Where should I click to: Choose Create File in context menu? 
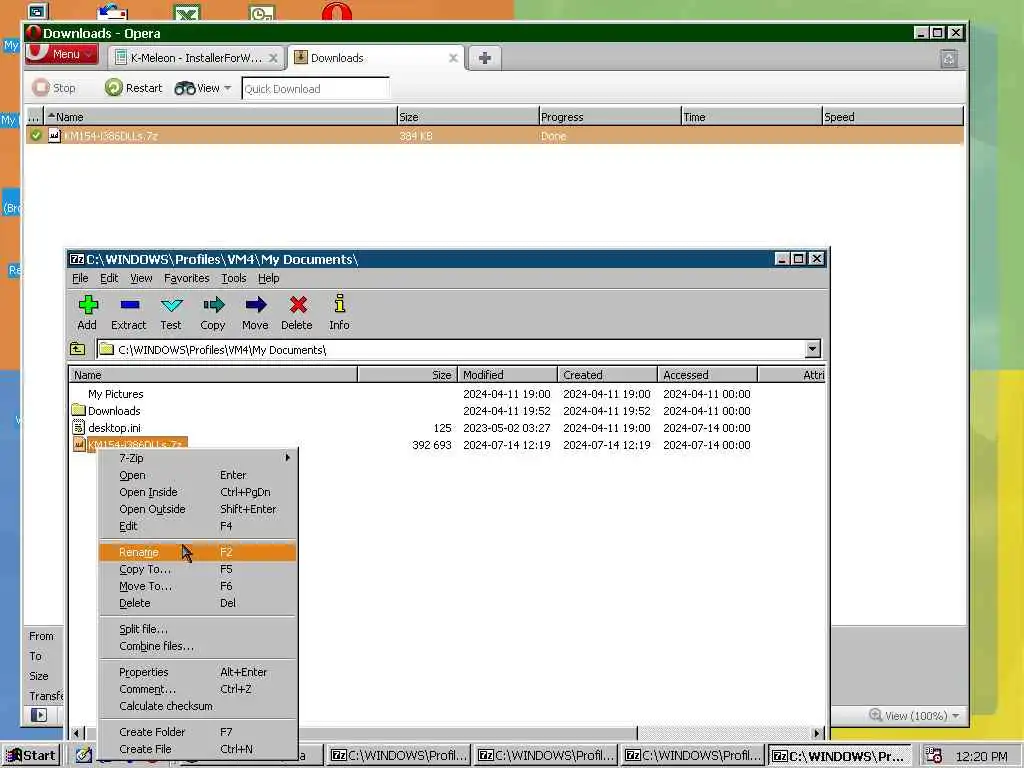coord(198,749)
